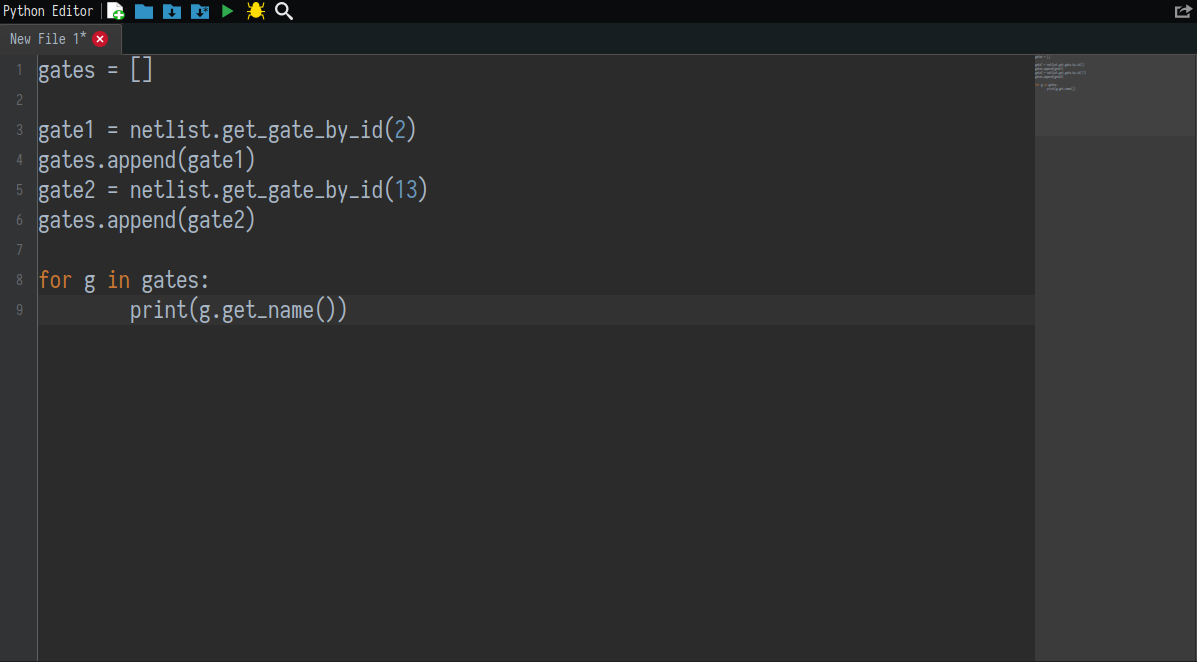Select the gates = [] line of code
The image size is (1197, 662).
95,69
